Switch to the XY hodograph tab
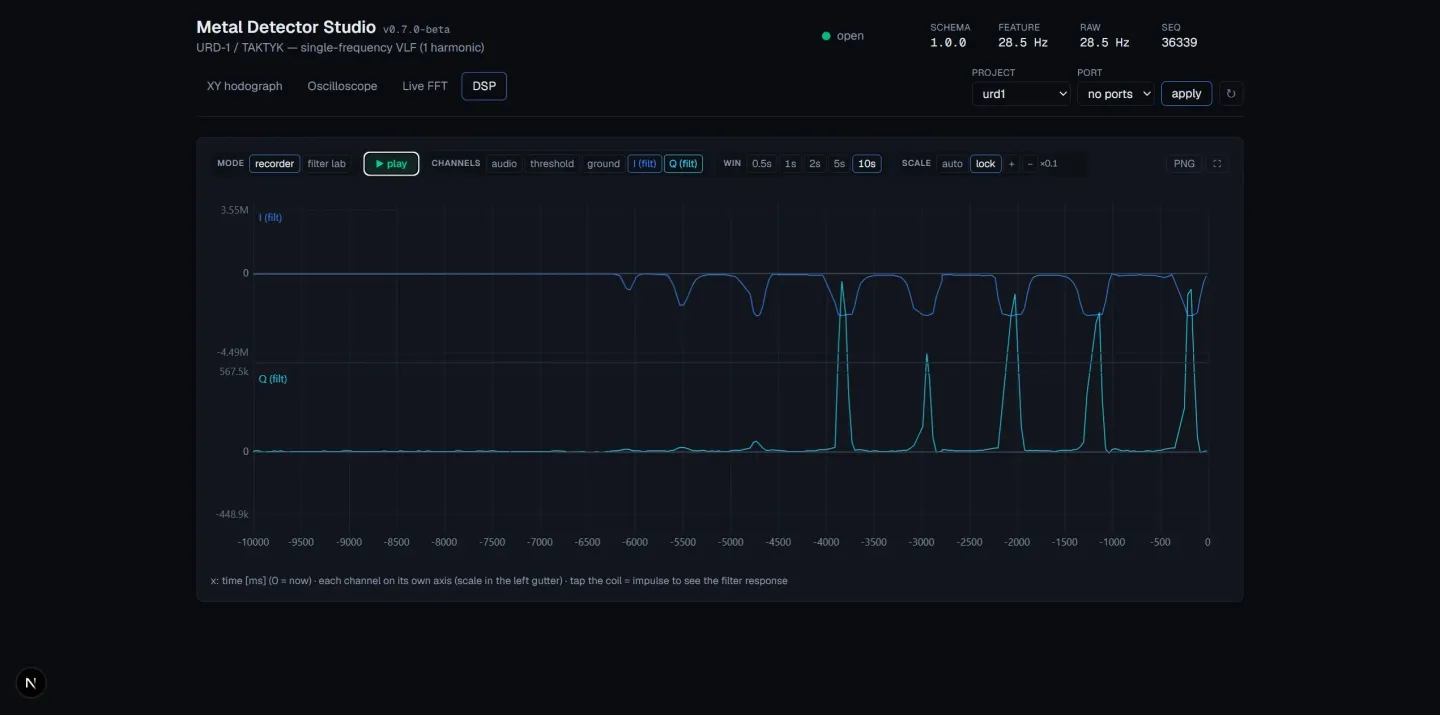The height and width of the screenshot is (715, 1440). pyautogui.click(x=245, y=86)
